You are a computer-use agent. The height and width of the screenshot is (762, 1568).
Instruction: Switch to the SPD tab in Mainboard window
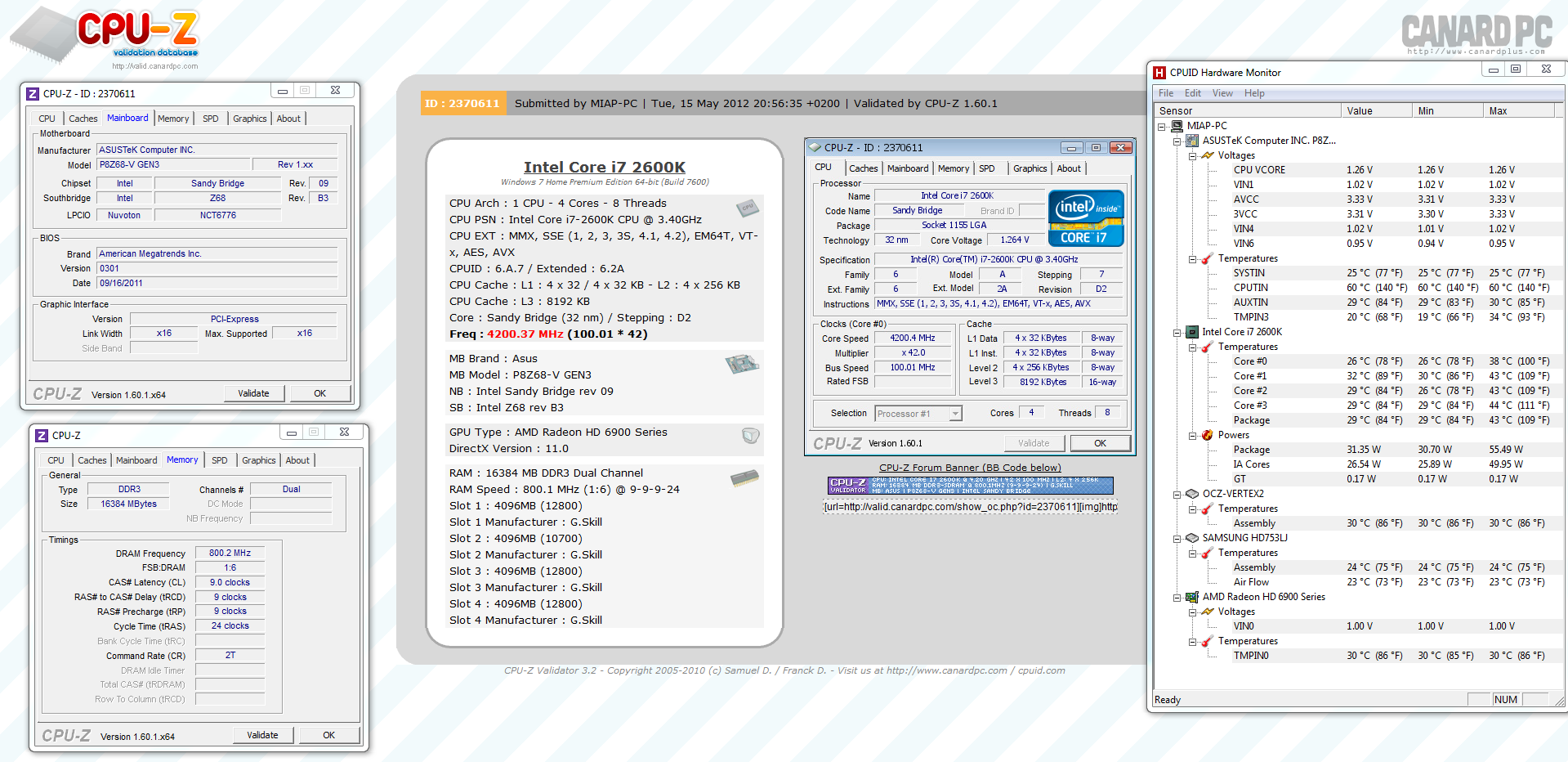pos(210,119)
